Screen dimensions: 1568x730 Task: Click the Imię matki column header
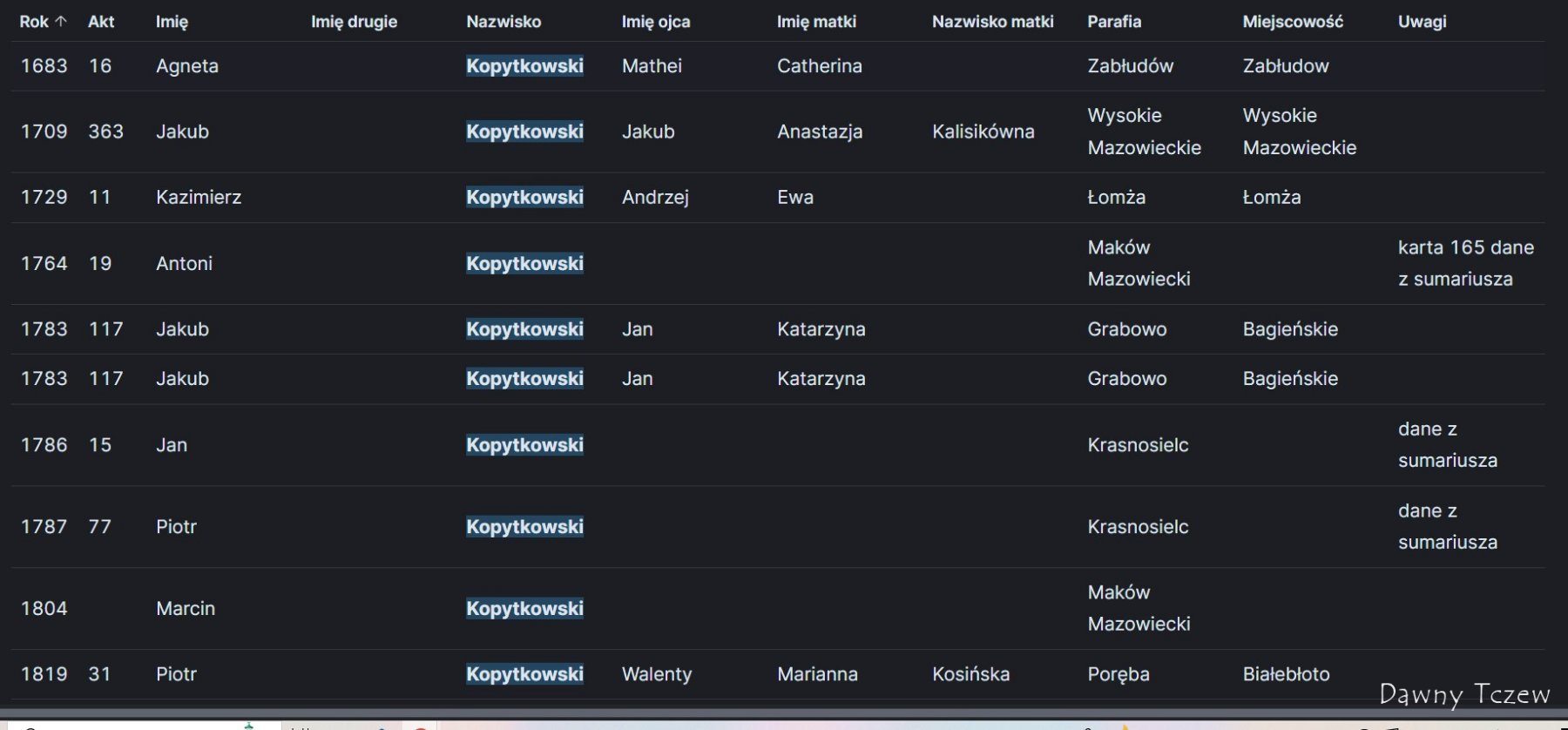coord(816,22)
